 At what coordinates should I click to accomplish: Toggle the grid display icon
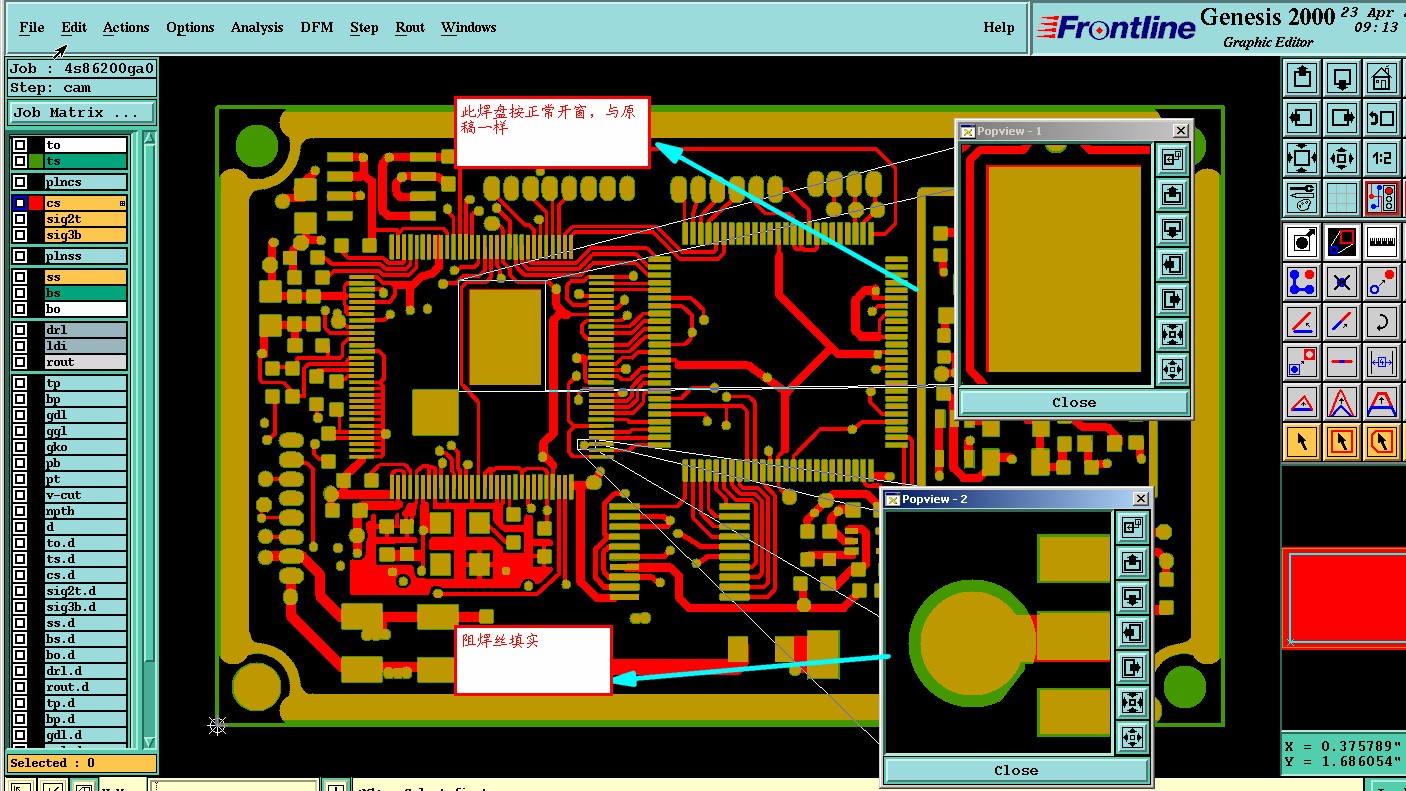[1341, 197]
